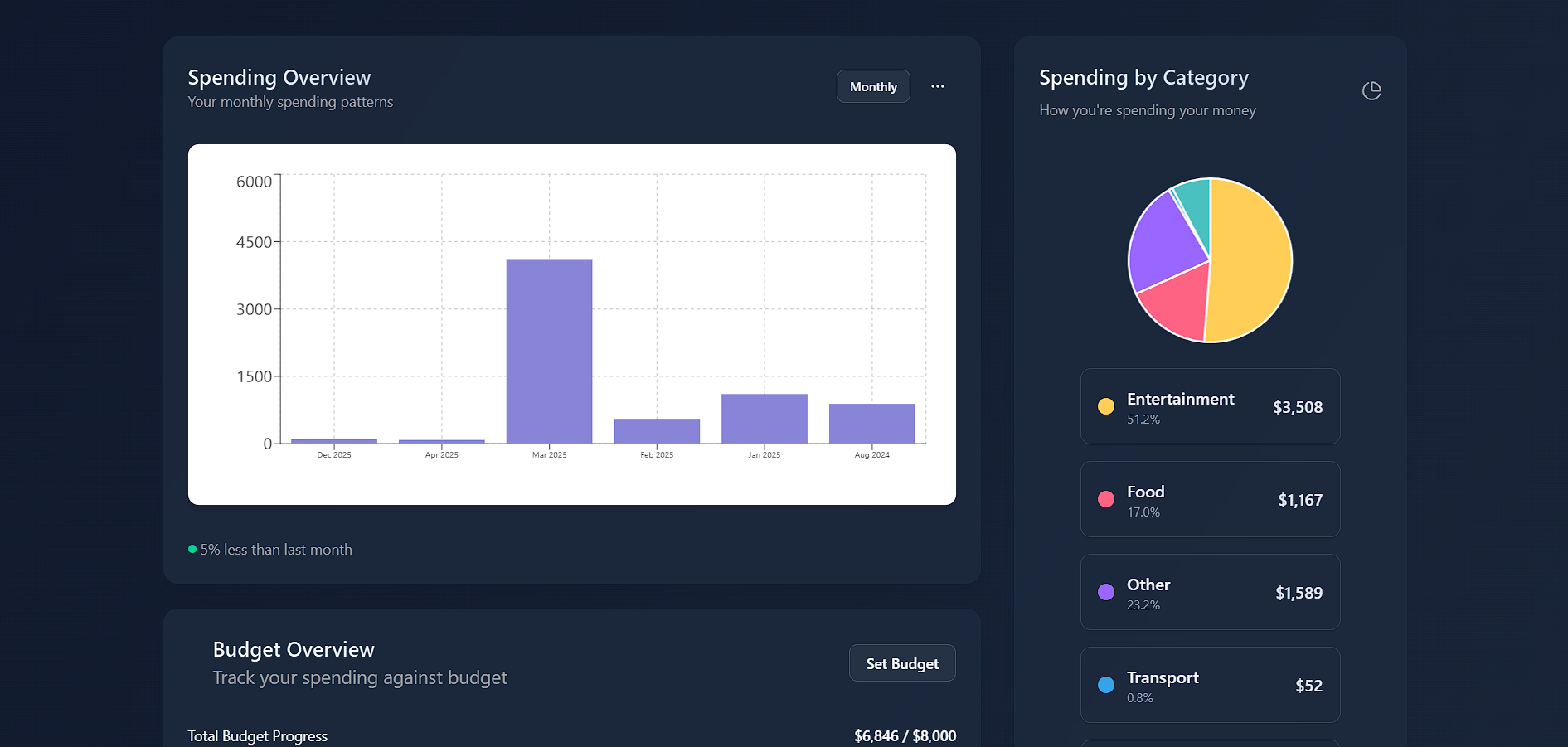This screenshot has width=1568, height=747.
Task: Click the '0.8%' Transport percentage
Action: [1140, 698]
